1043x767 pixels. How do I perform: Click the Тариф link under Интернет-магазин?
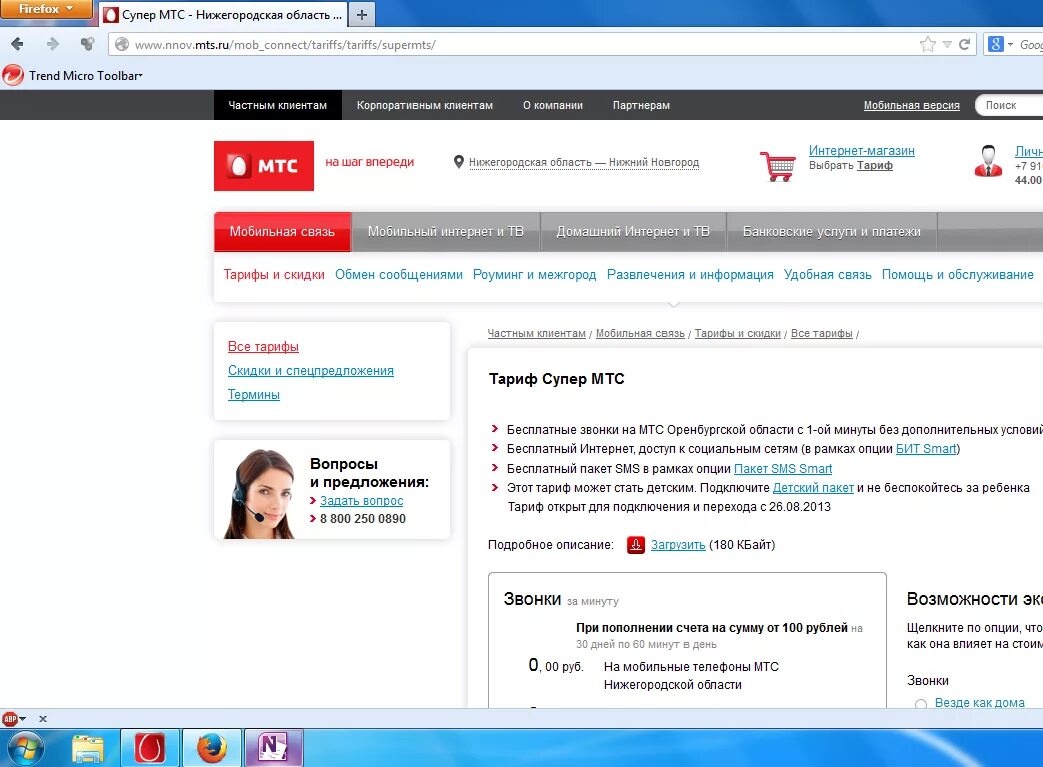coord(875,166)
